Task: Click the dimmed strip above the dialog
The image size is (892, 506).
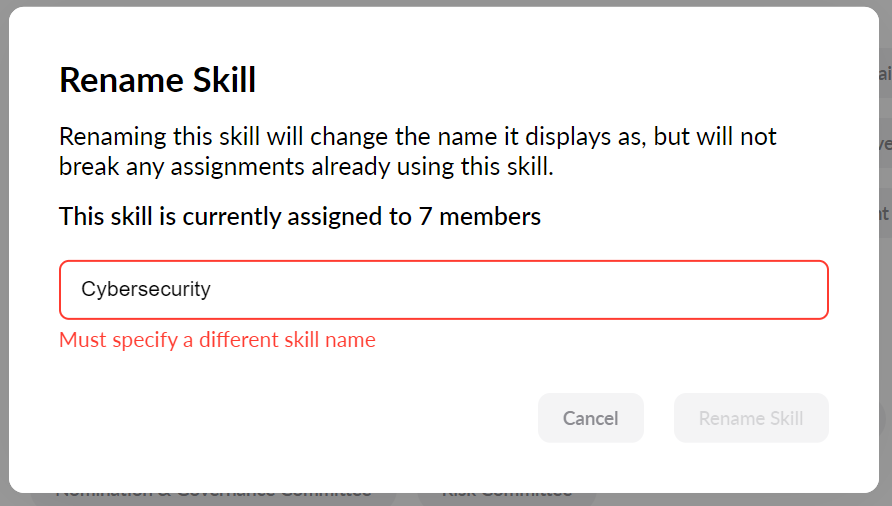Action: pos(446,3)
